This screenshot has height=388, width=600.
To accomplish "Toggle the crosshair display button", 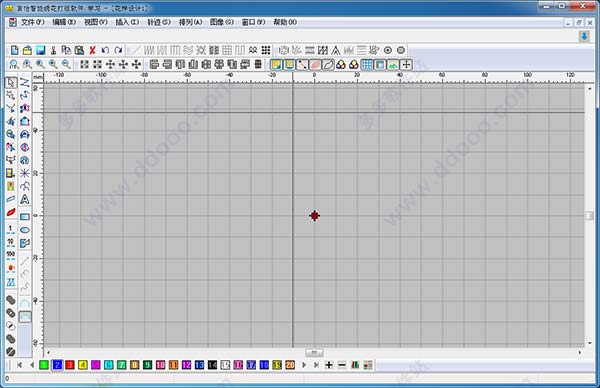I will pos(406,65).
